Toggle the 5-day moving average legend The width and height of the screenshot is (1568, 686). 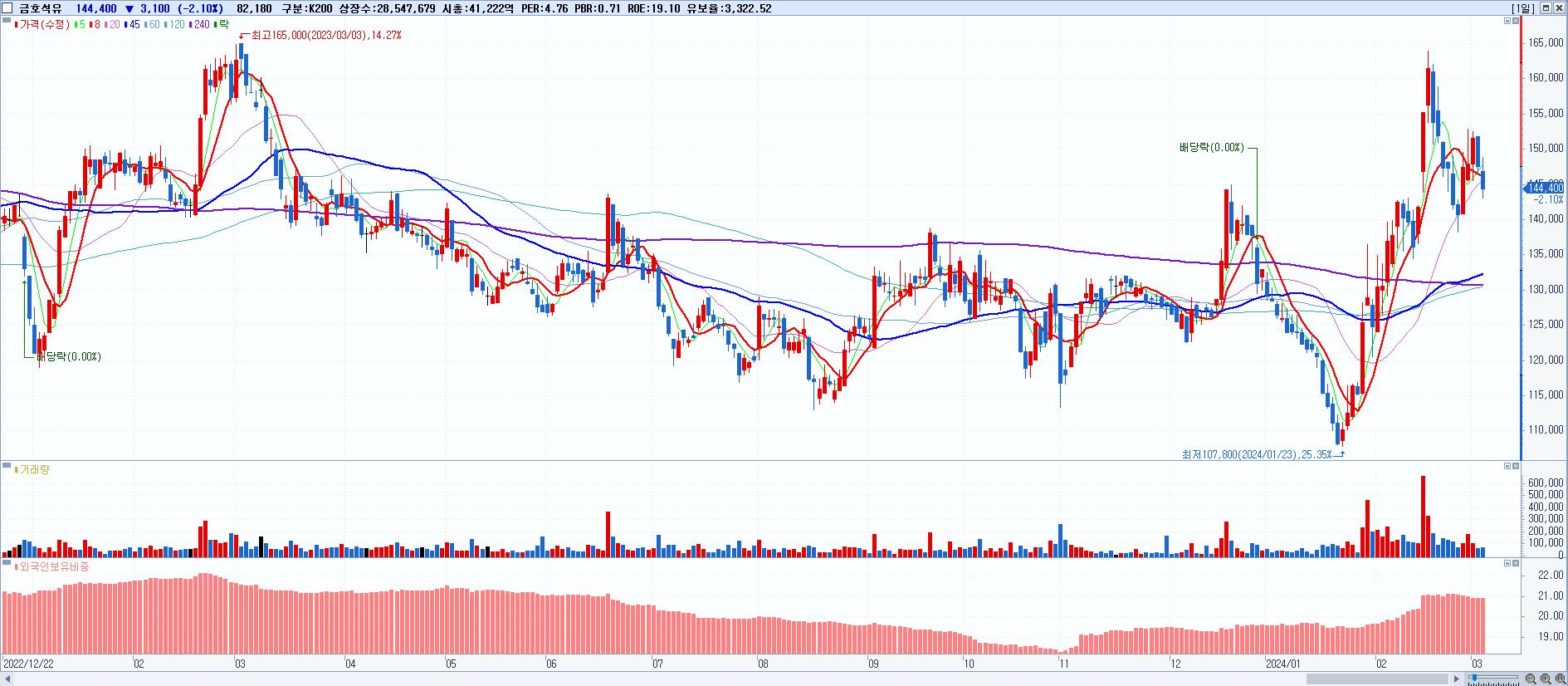click(x=81, y=25)
